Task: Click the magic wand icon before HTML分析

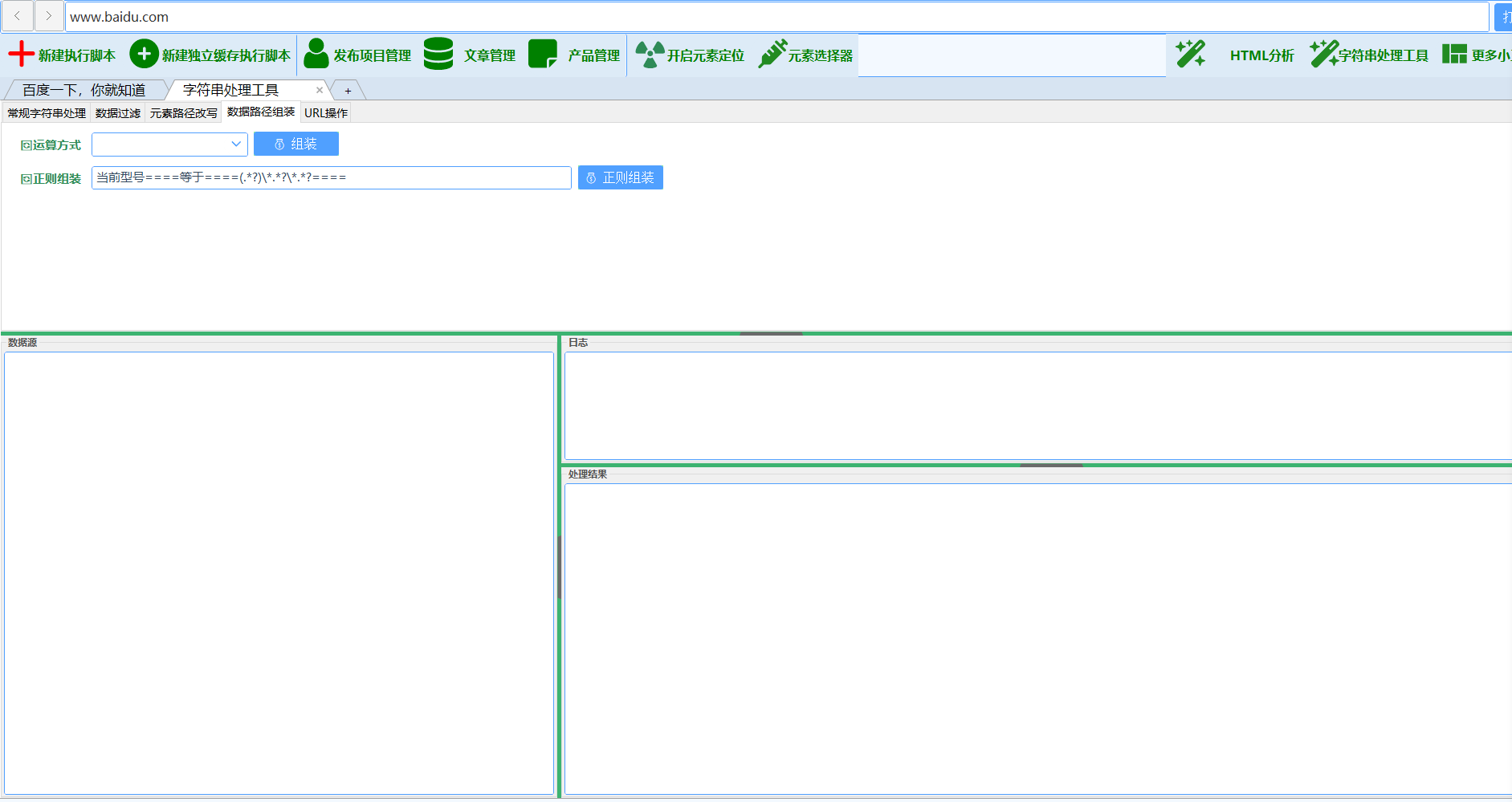Action: (x=1190, y=55)
